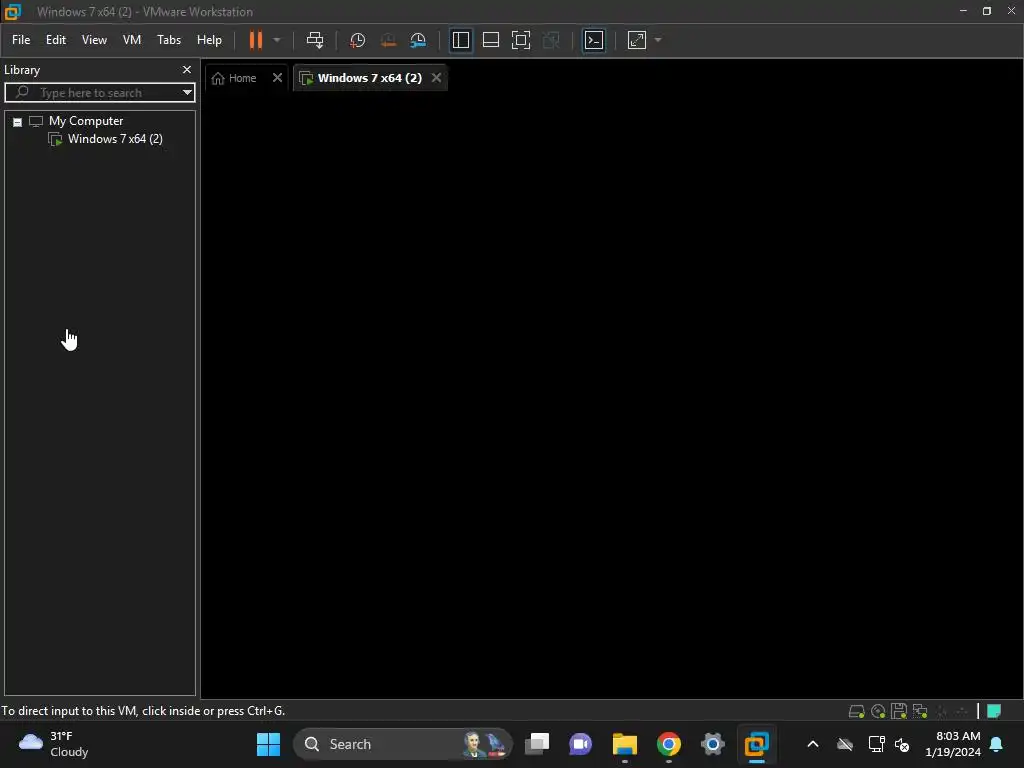Screen dimensions: 1024x768
Task: Click the CD/DVD drive status icon
Action: coord(878,711)
